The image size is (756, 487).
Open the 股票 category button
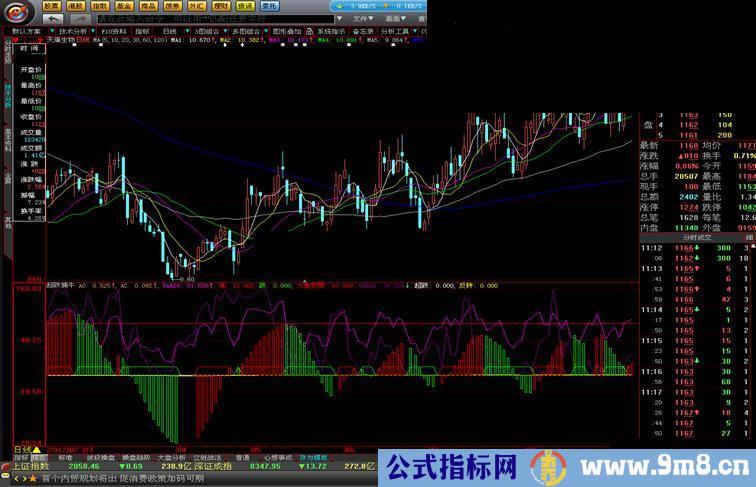(x=52, y=6)
